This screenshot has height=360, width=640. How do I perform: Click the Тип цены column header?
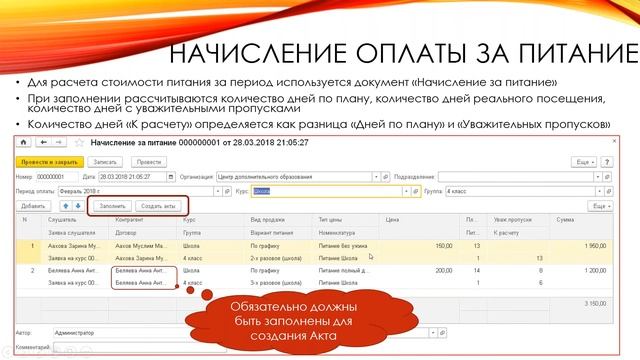(x=330, y=220)
